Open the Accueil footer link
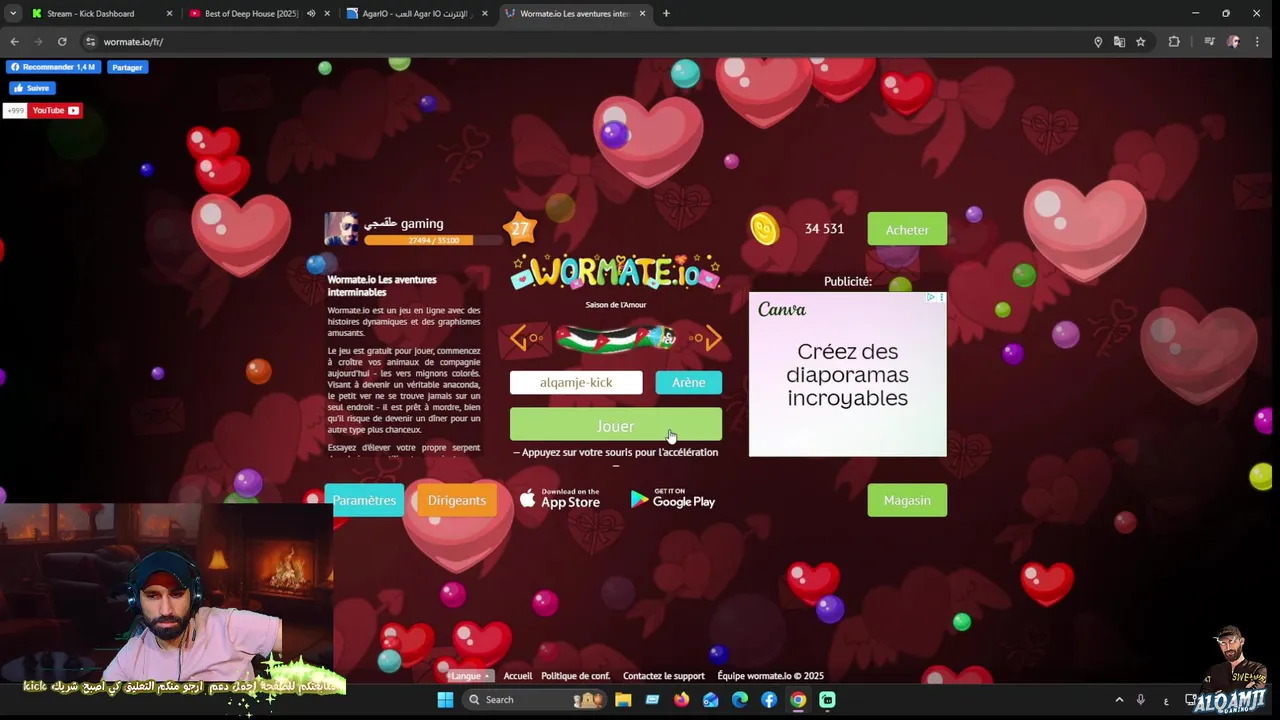Screen dimensions: 1280x720 [x=518, y=676]
